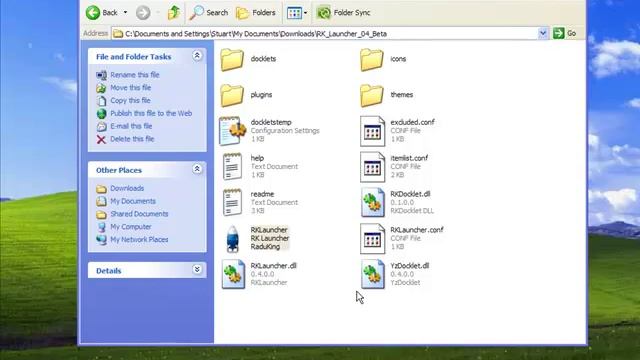Select the itemlist.conf file icon
Screen dimensions: 640x360
[372, 167]
